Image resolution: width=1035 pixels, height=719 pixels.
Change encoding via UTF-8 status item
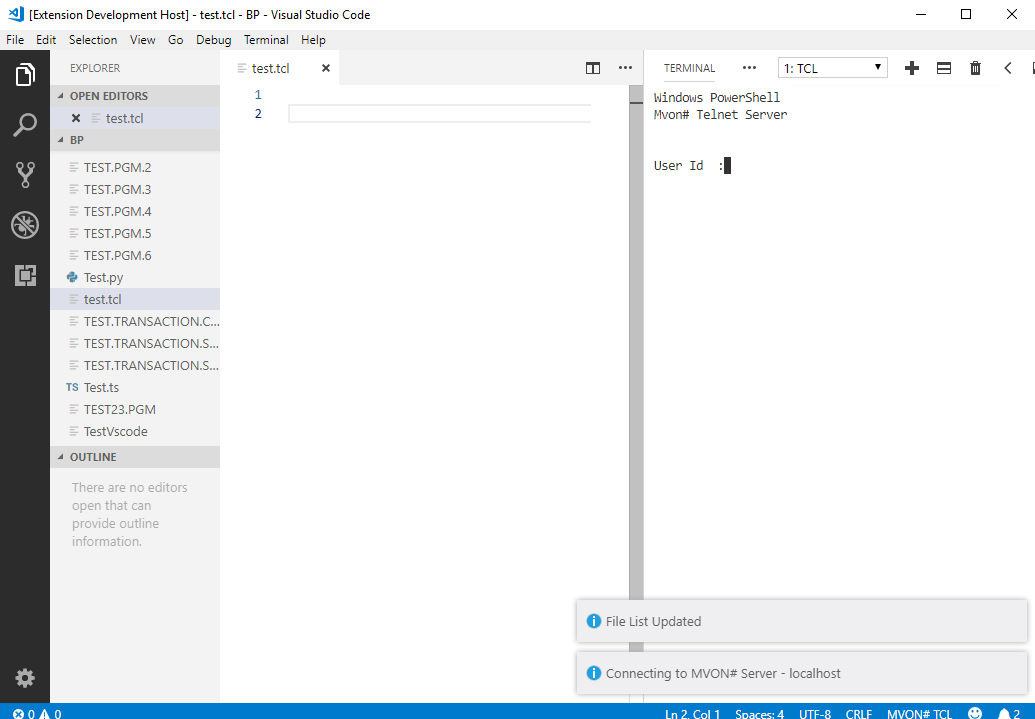click(815, 714)
